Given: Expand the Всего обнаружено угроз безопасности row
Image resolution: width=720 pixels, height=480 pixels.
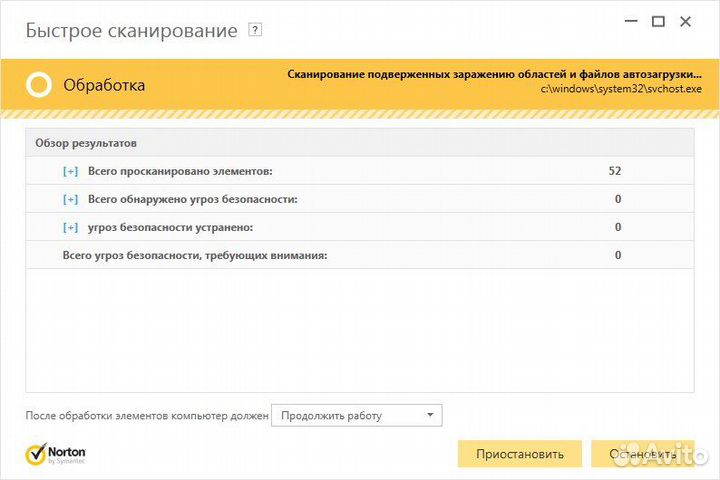Looking at the screenshot, I should coord(70,199).
